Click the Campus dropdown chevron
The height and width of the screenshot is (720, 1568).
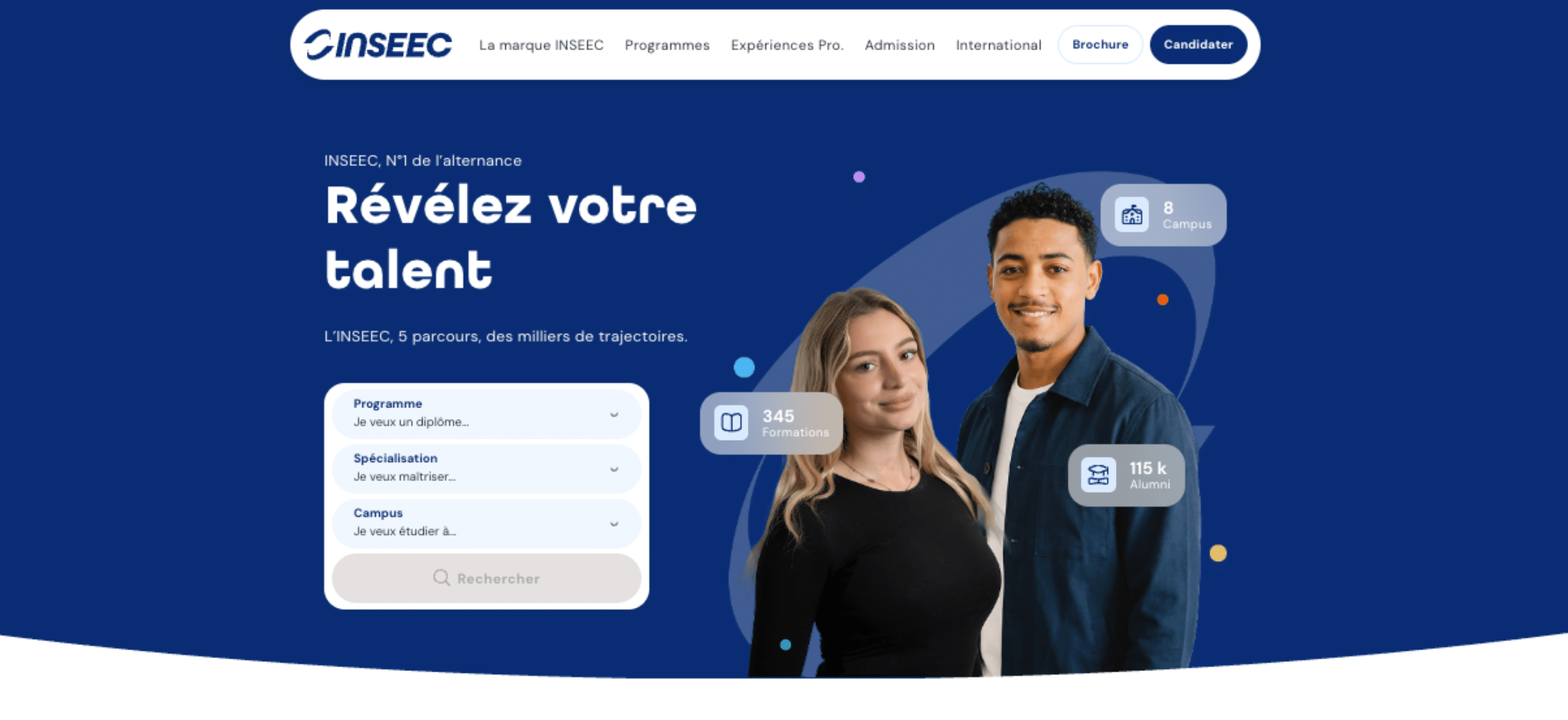tap(614, 524)
